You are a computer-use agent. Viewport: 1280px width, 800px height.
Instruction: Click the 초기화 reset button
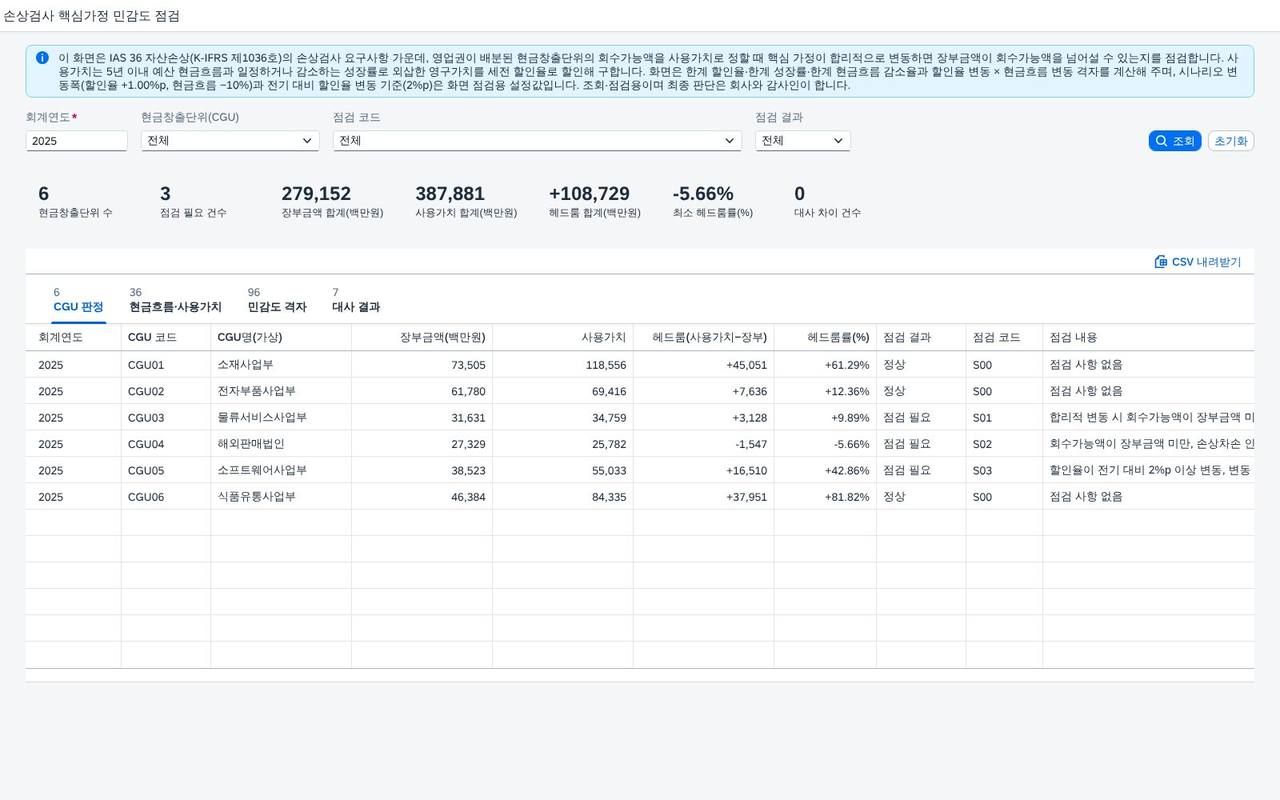tap(1231, 141)
